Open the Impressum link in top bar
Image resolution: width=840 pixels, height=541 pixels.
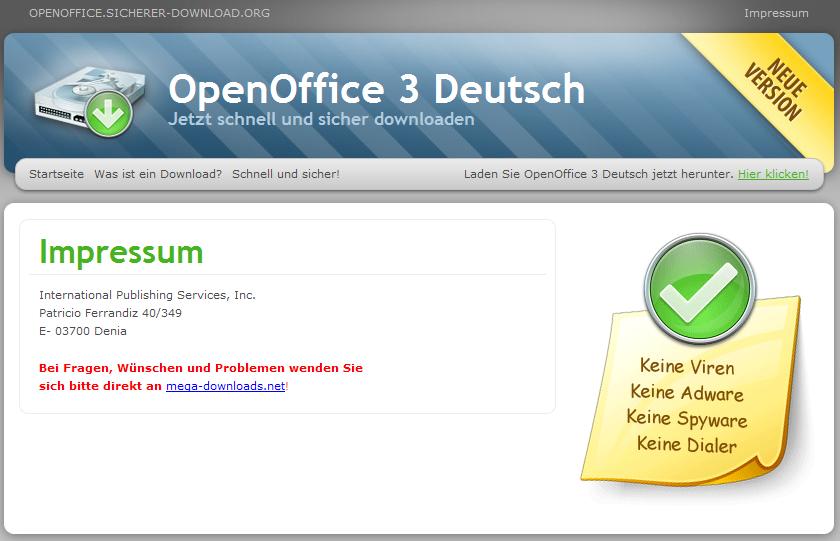click(x=776, y=13)
